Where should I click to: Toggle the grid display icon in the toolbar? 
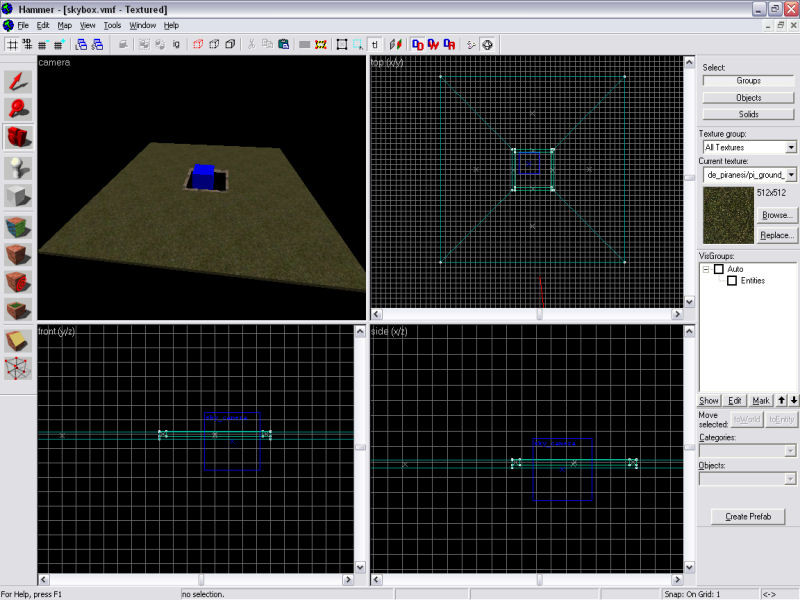(12, 44)
